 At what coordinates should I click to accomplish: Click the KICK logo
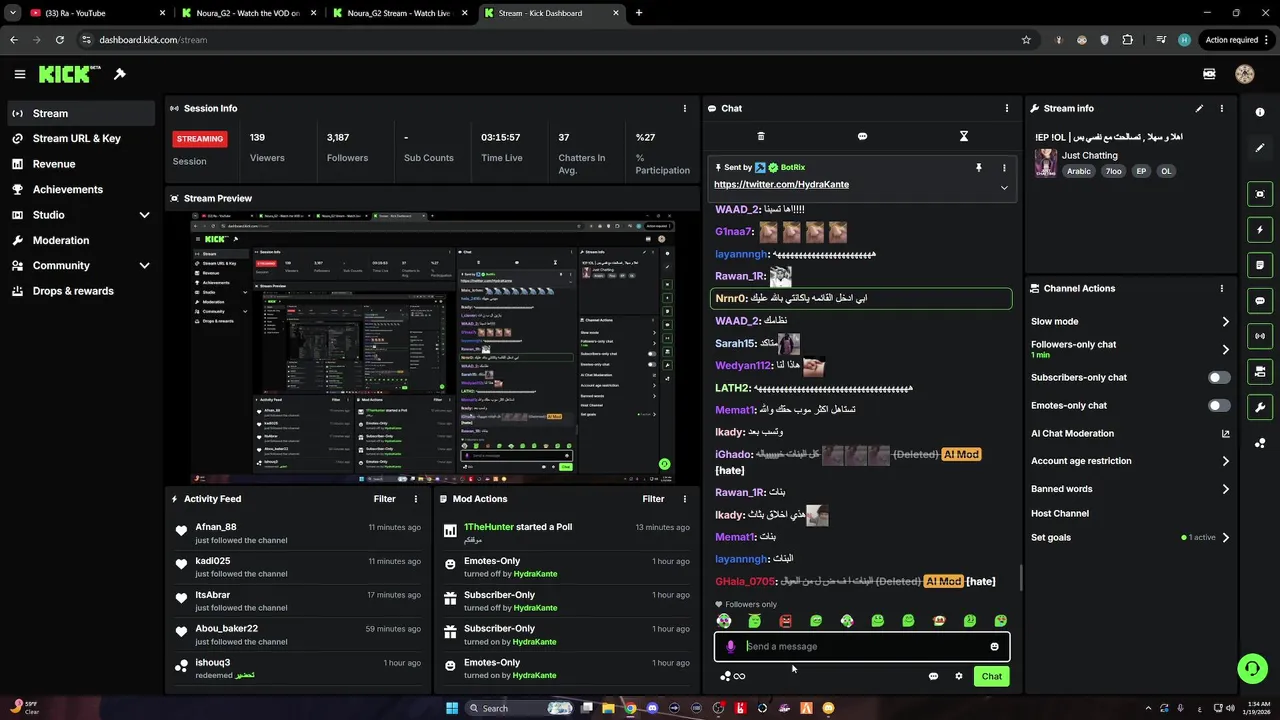tap(69, 74)
